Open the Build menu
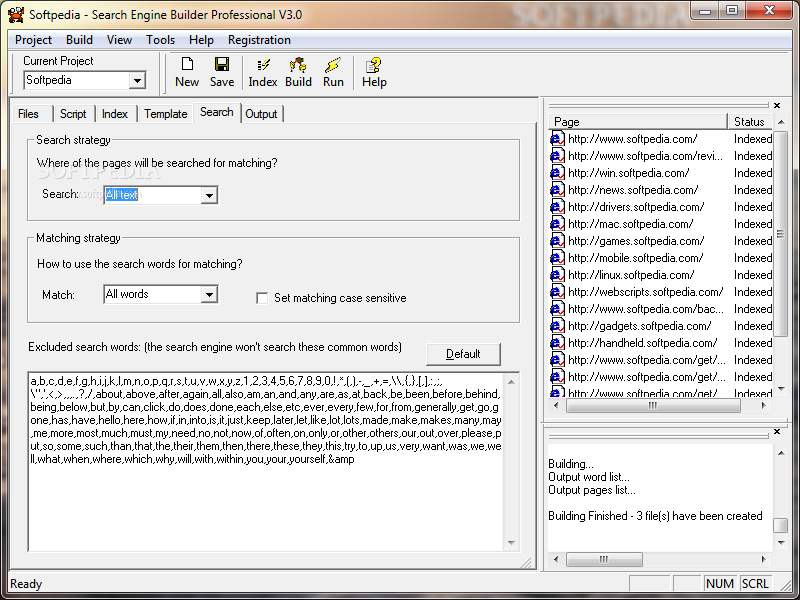This screenshot has height=600, width=800. (x=79, y=40)
